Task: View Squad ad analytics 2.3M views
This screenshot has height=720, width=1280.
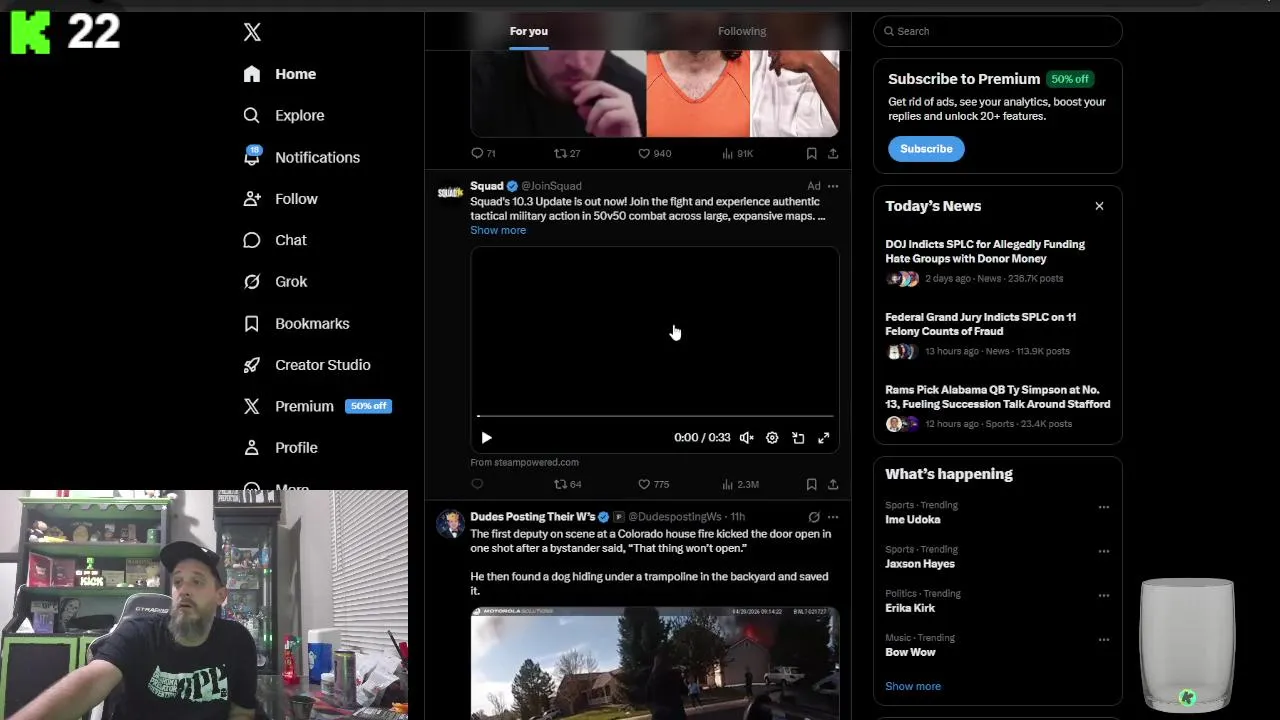Action: (x=740, y=484)
